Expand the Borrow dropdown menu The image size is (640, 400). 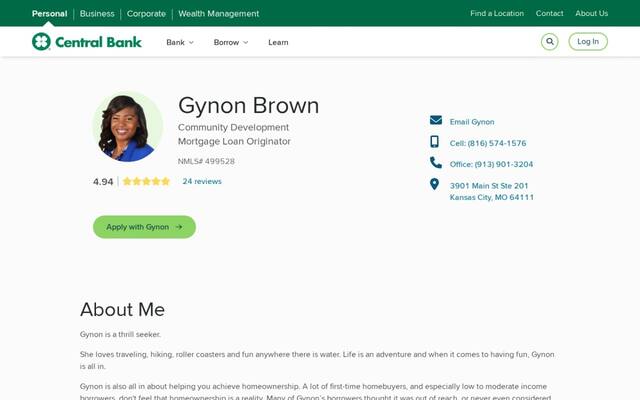pos(231,42)
